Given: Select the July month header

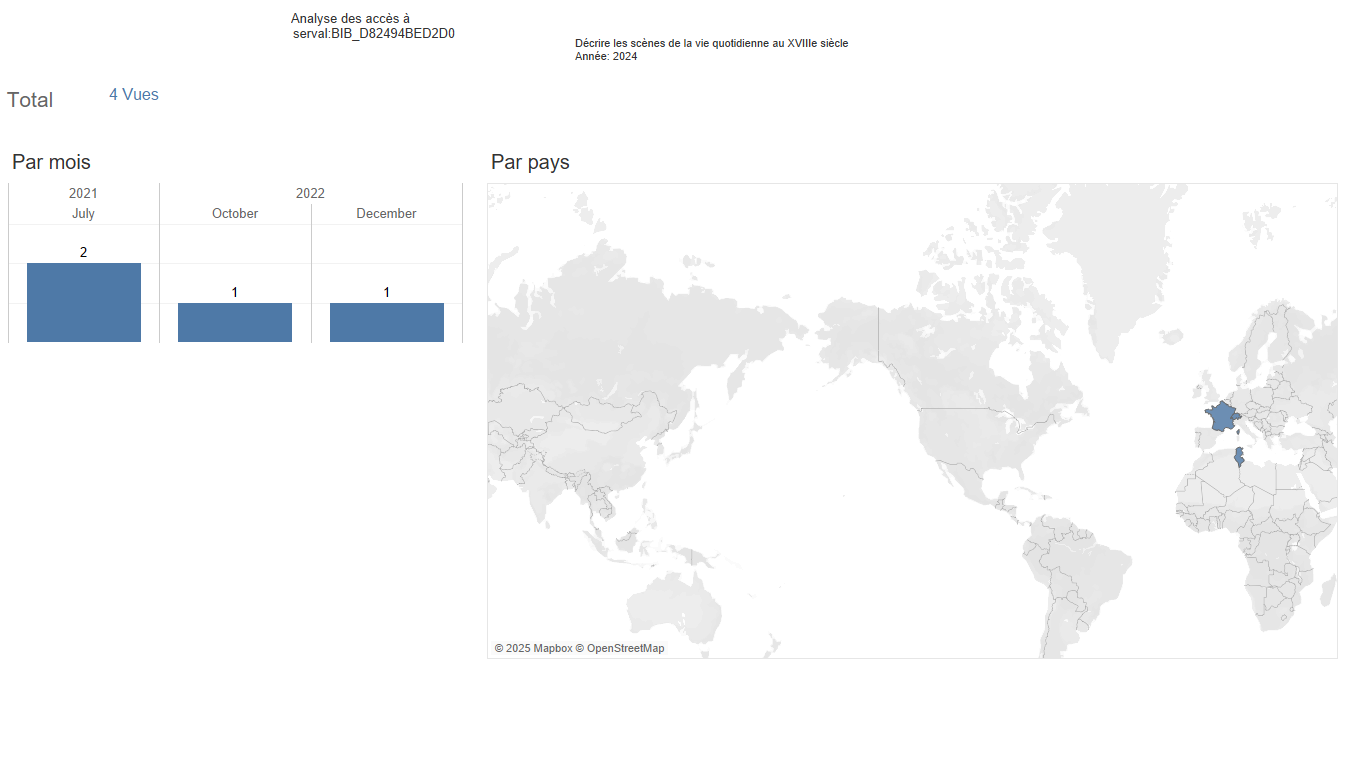Looking at the screenshot, I should pyautogui.click(x=83, y=213).
